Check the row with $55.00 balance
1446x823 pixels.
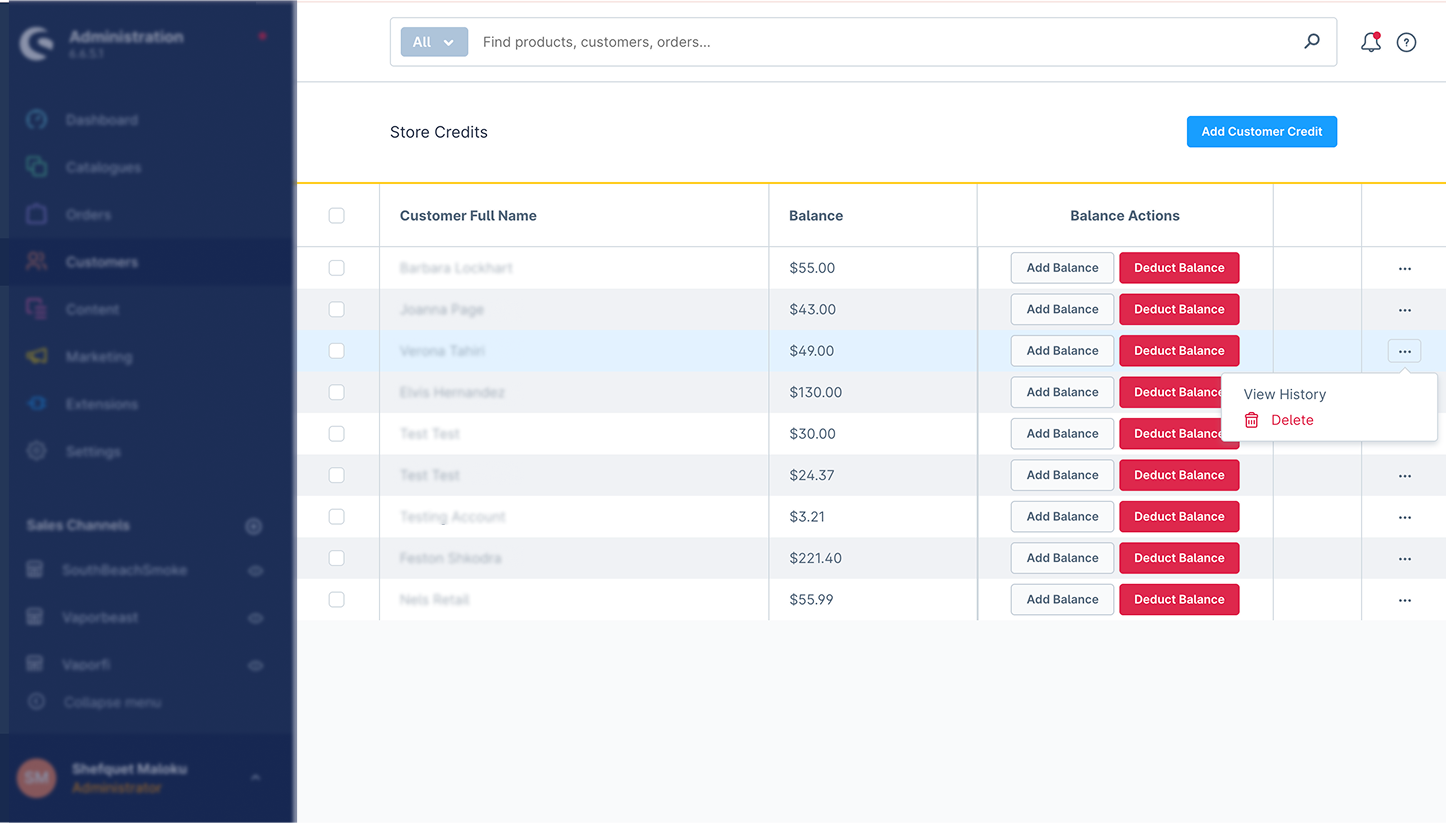coord(337,268)
